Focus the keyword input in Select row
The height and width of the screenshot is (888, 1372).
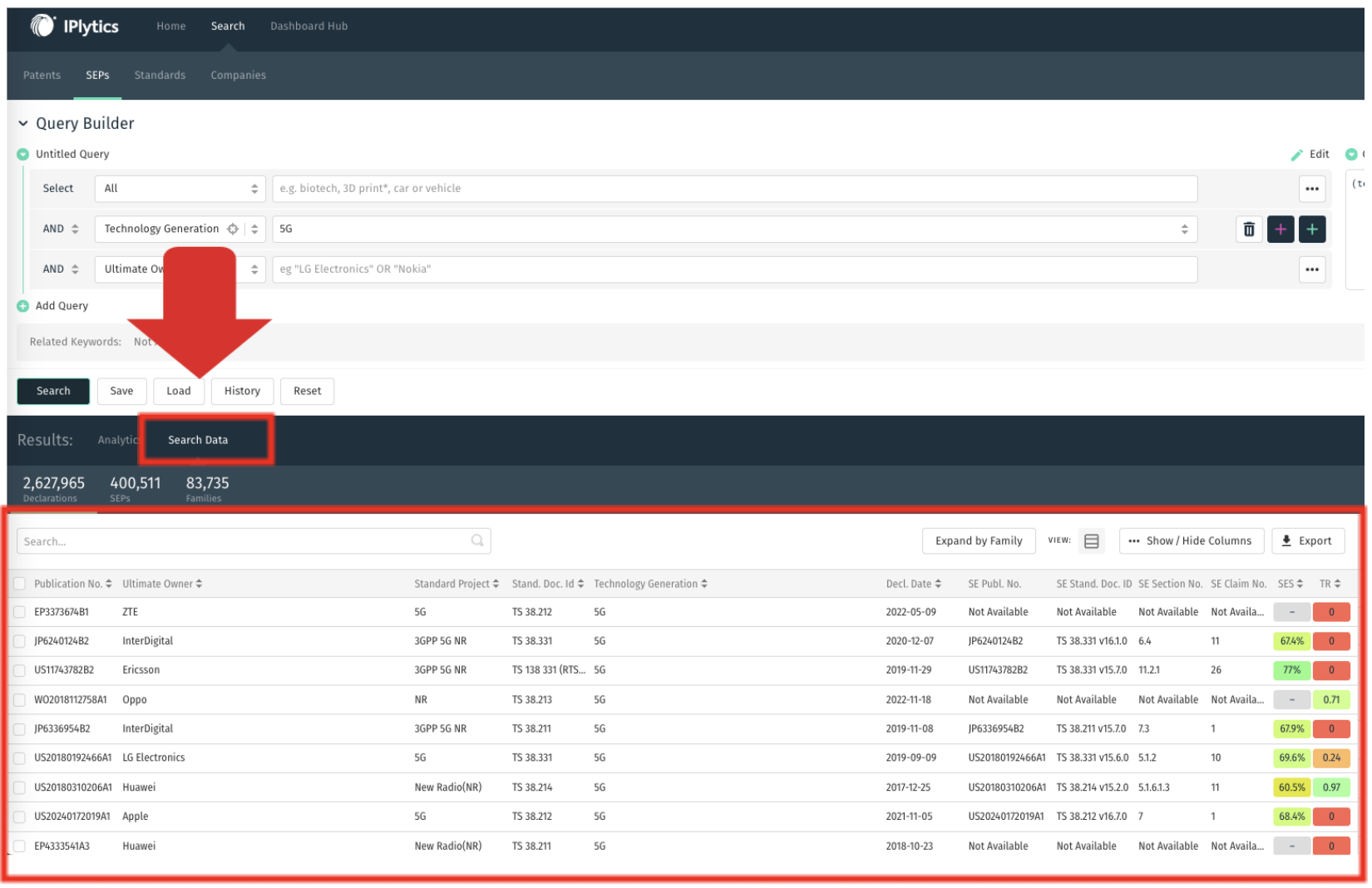click(x=734, y=189)
